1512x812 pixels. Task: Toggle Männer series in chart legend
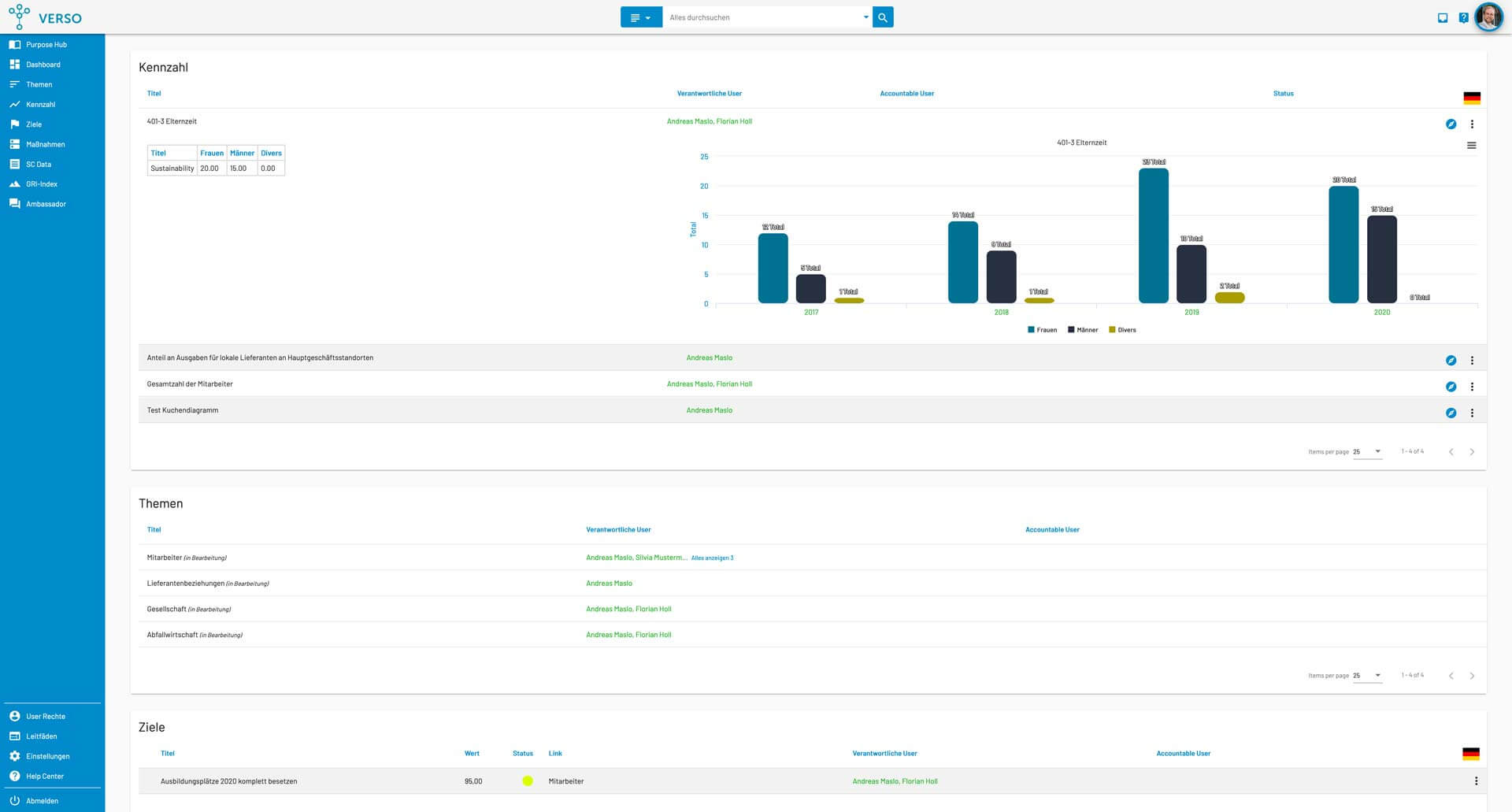tap(1083, 330)
